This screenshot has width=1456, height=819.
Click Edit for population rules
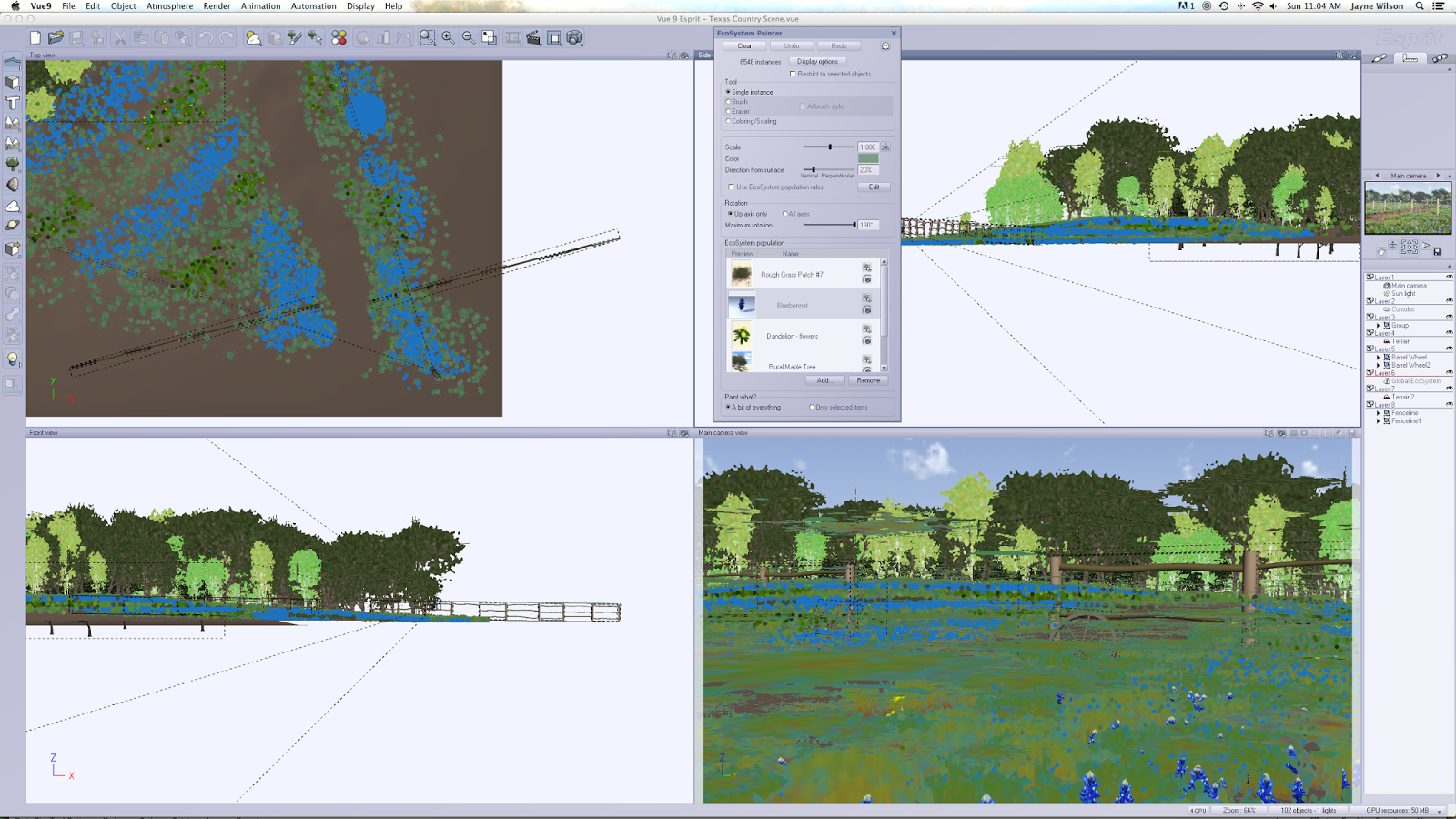[875, 187]
